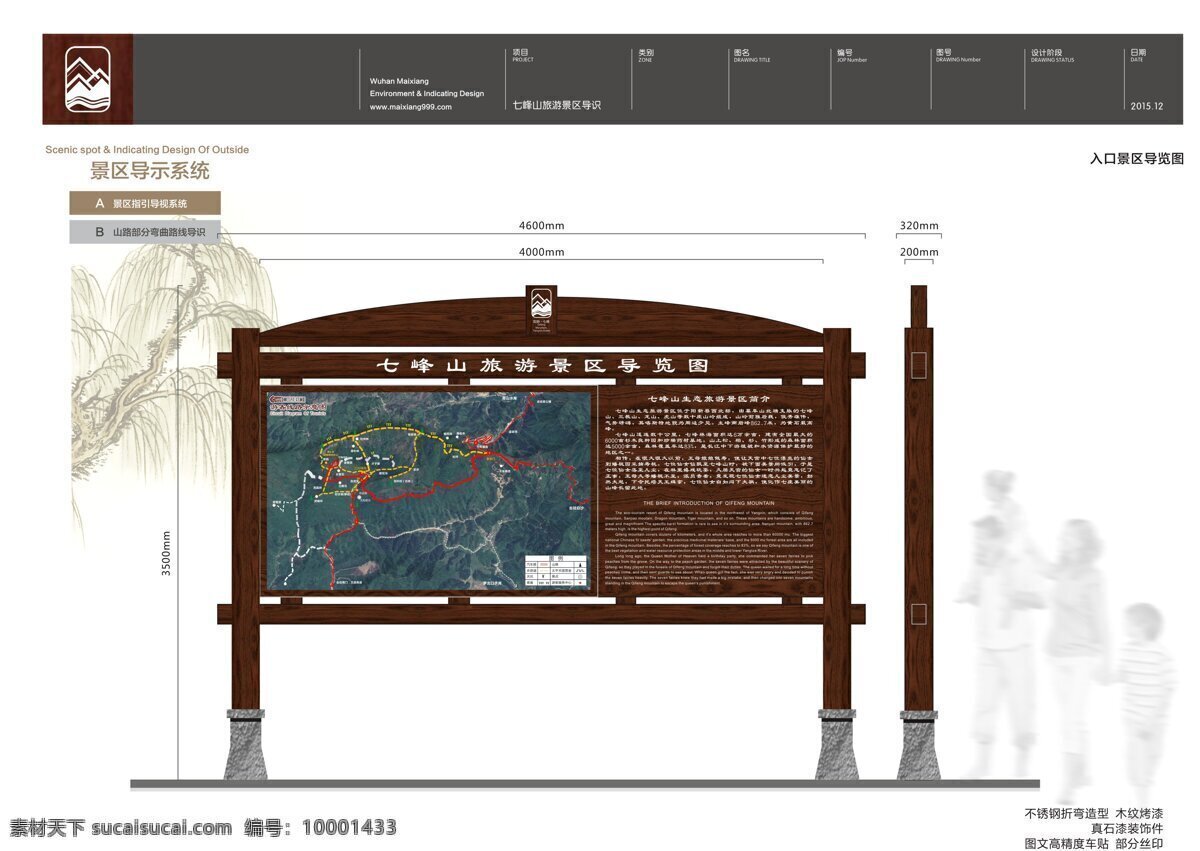Click the map legend box on the trail map
The image size is (1200, 851).
click(554, 571)
